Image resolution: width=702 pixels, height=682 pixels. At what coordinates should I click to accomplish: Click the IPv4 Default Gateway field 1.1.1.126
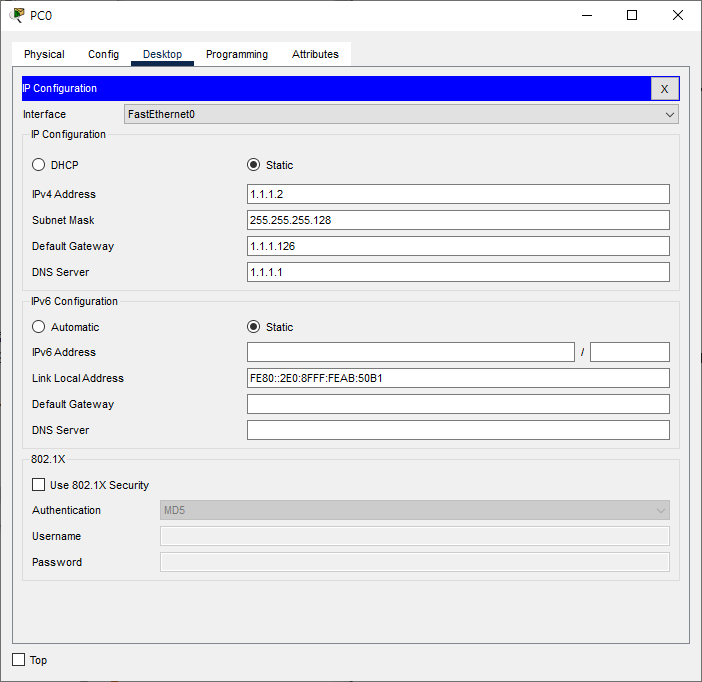tap(458, 246)
